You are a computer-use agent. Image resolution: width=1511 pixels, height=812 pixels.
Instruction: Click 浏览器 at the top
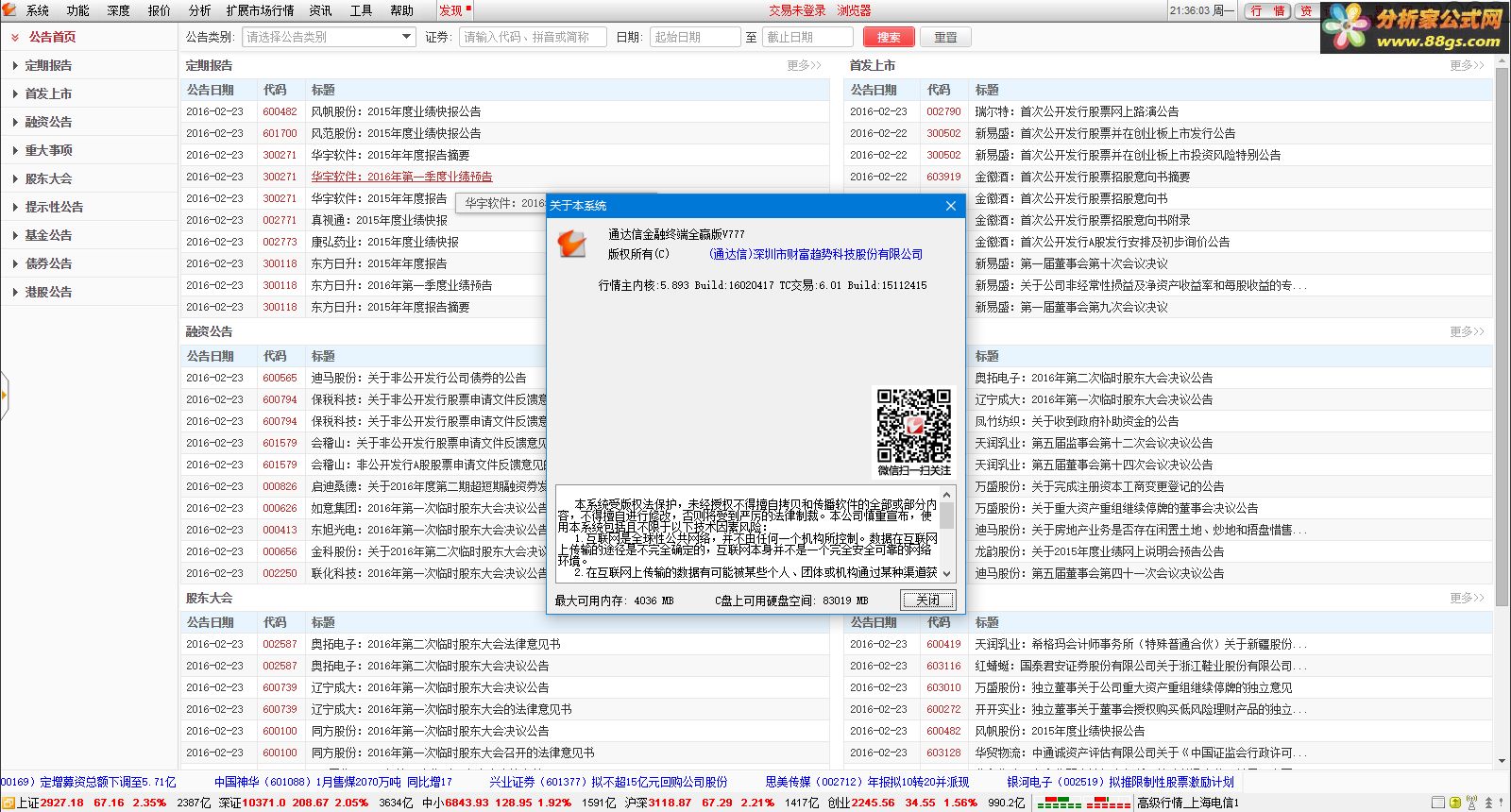[x=854, y=10]
